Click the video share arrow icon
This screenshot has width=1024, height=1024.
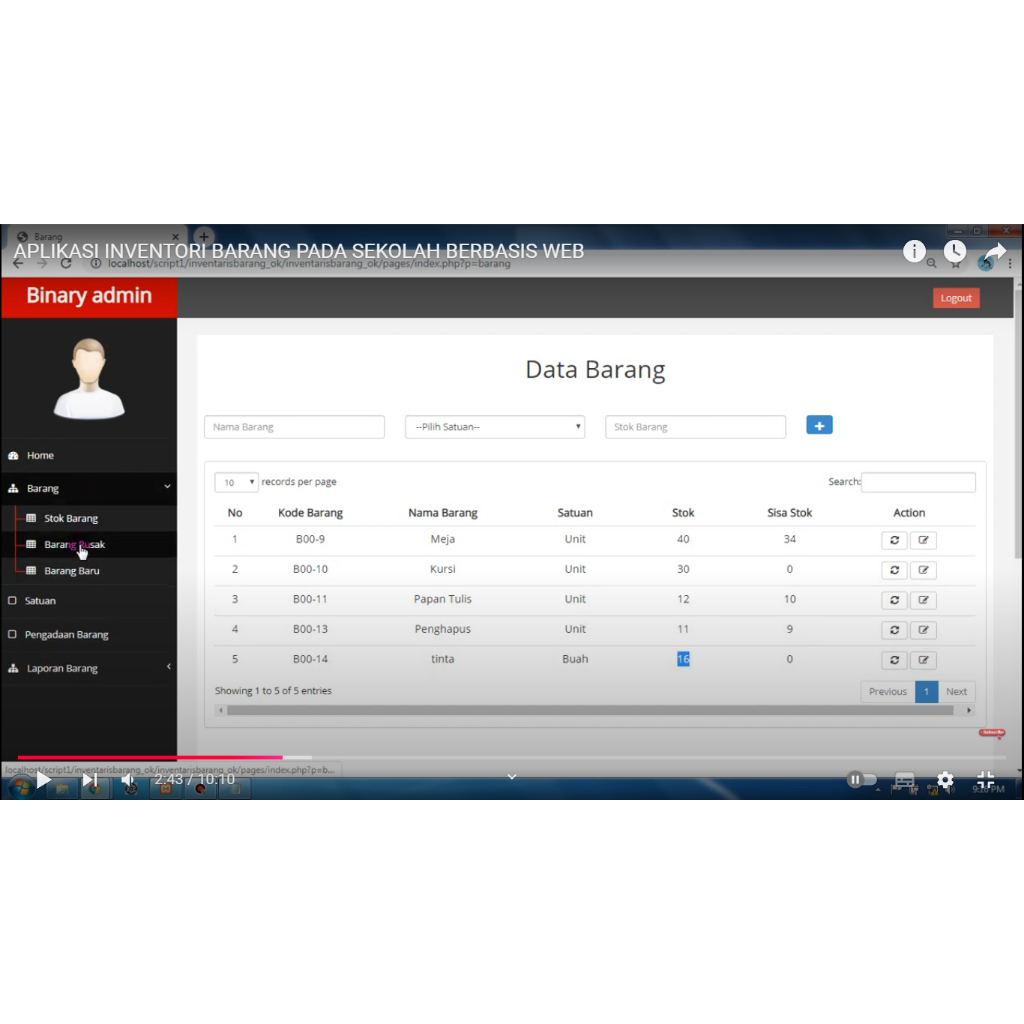coord(994,251)
